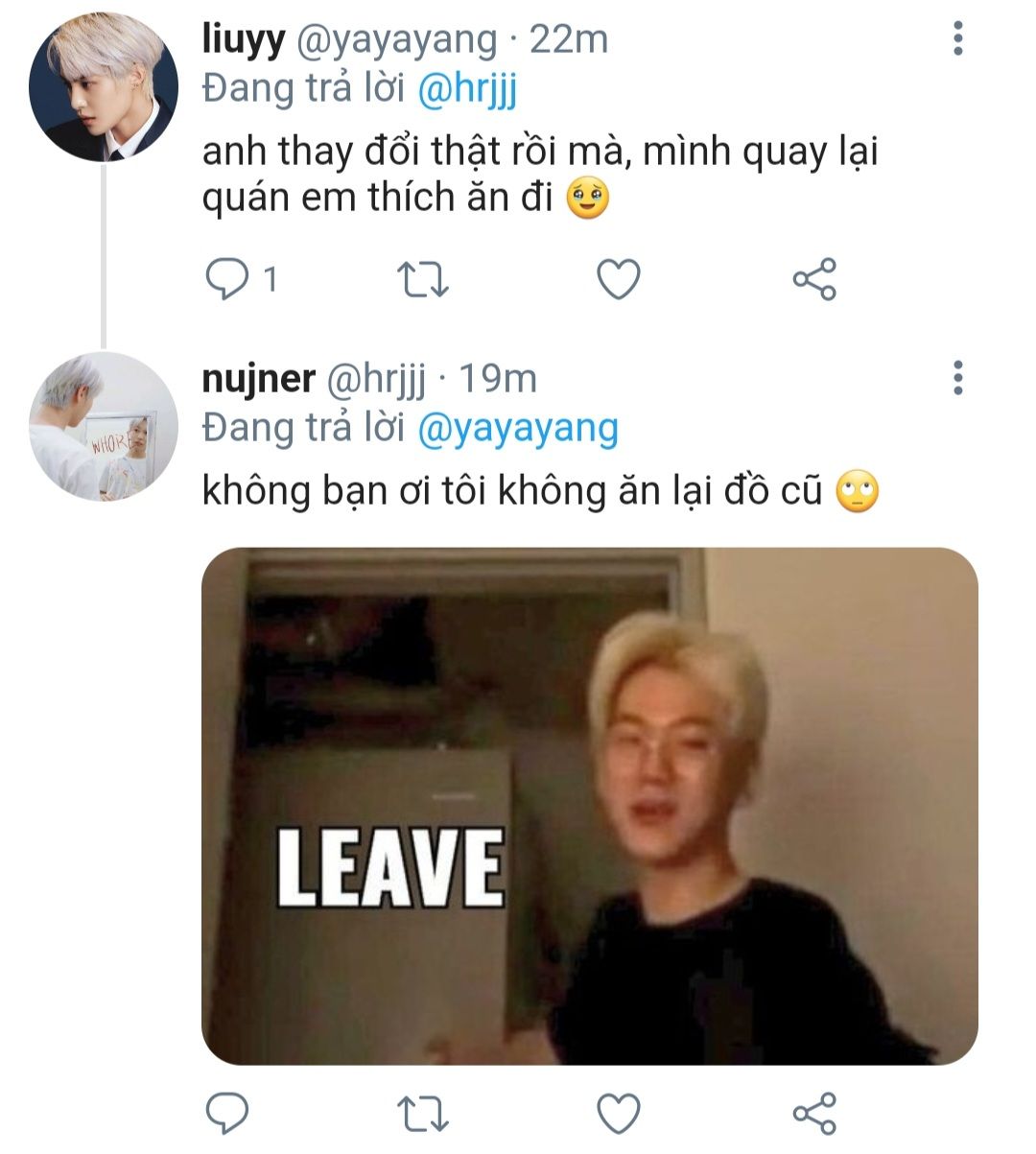The width and height of the screenshot is (1036, 1154).
Task: Open the LEAVE meme image
Action: pyautogui.click(x=589, y=806)
